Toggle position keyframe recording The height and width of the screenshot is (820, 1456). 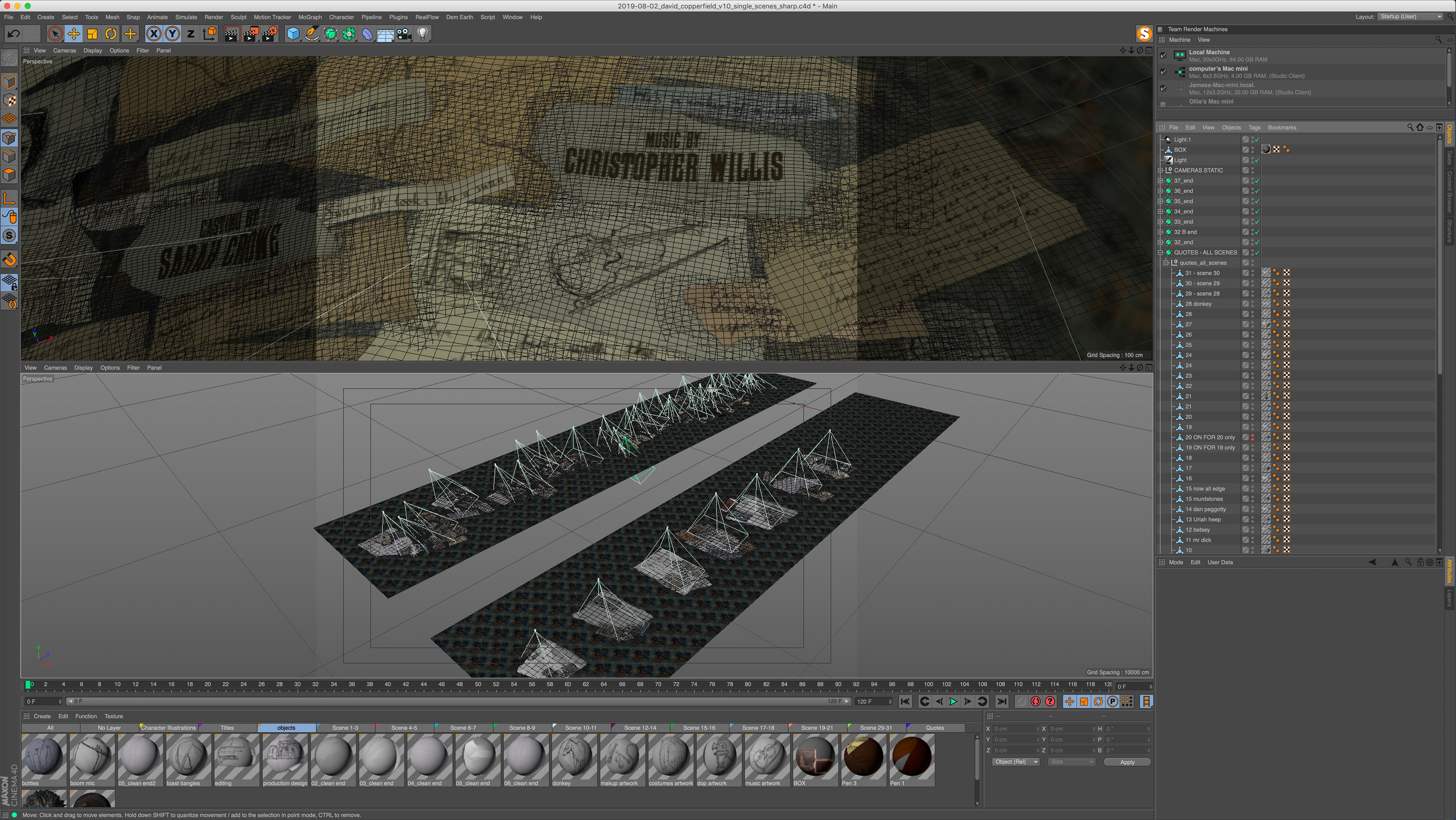point(1069,701)
